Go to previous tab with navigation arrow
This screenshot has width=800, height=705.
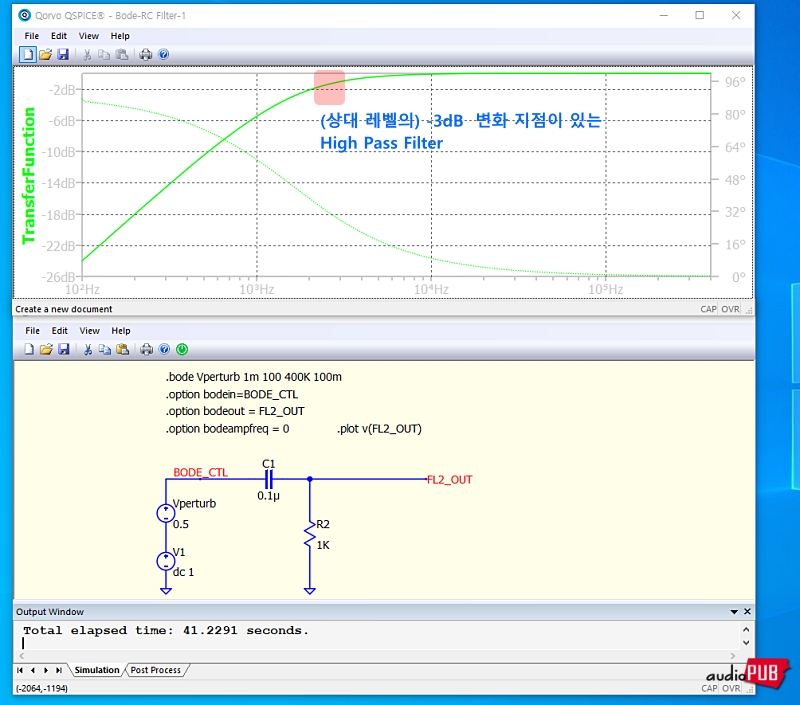[x=33, y=670]
